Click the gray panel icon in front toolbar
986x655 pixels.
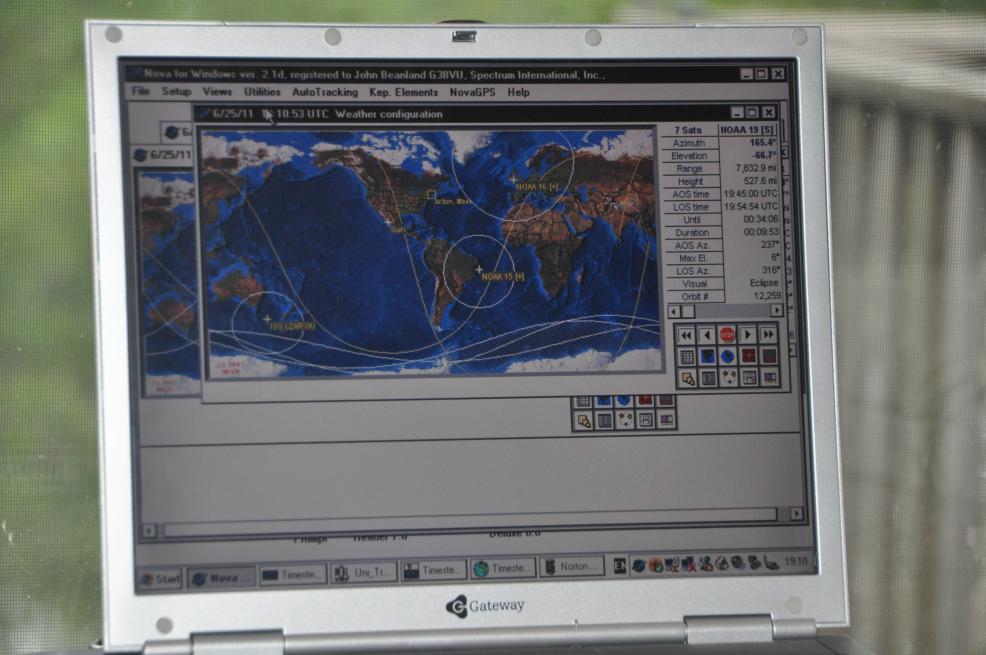[x=708, y=378]
